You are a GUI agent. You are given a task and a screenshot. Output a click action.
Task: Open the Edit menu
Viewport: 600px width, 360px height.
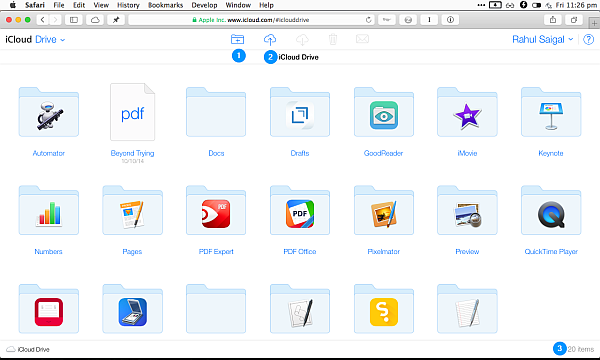[79, 5]
